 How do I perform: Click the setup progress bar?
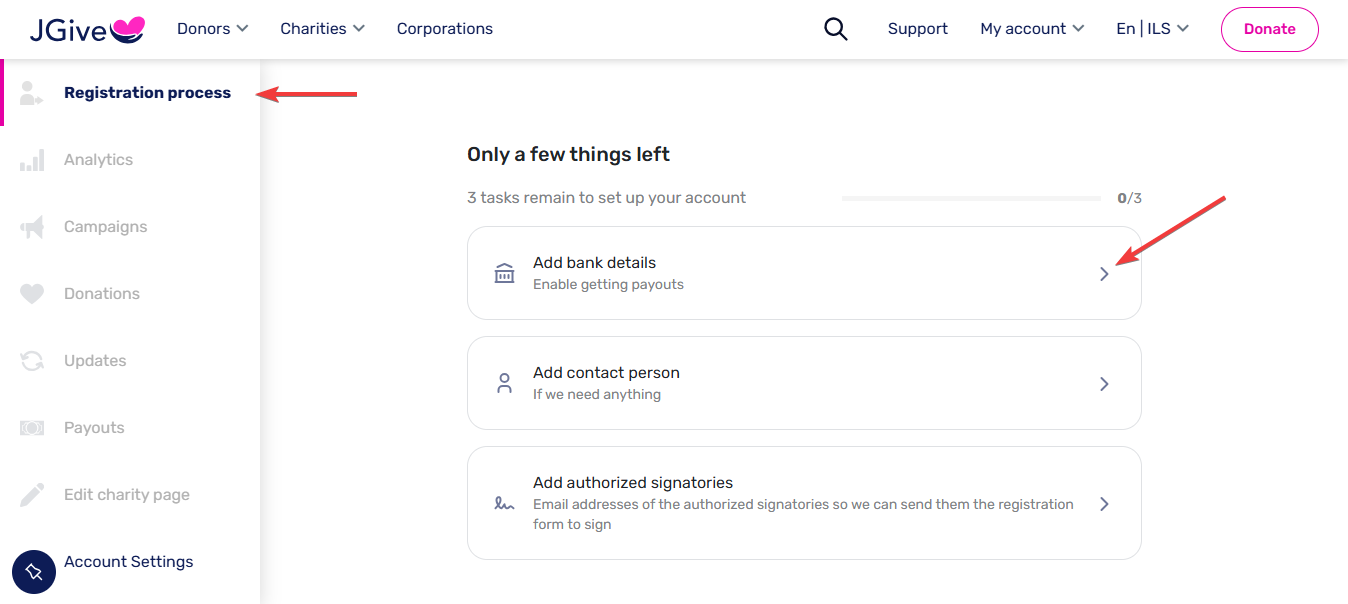pos(973,198)
